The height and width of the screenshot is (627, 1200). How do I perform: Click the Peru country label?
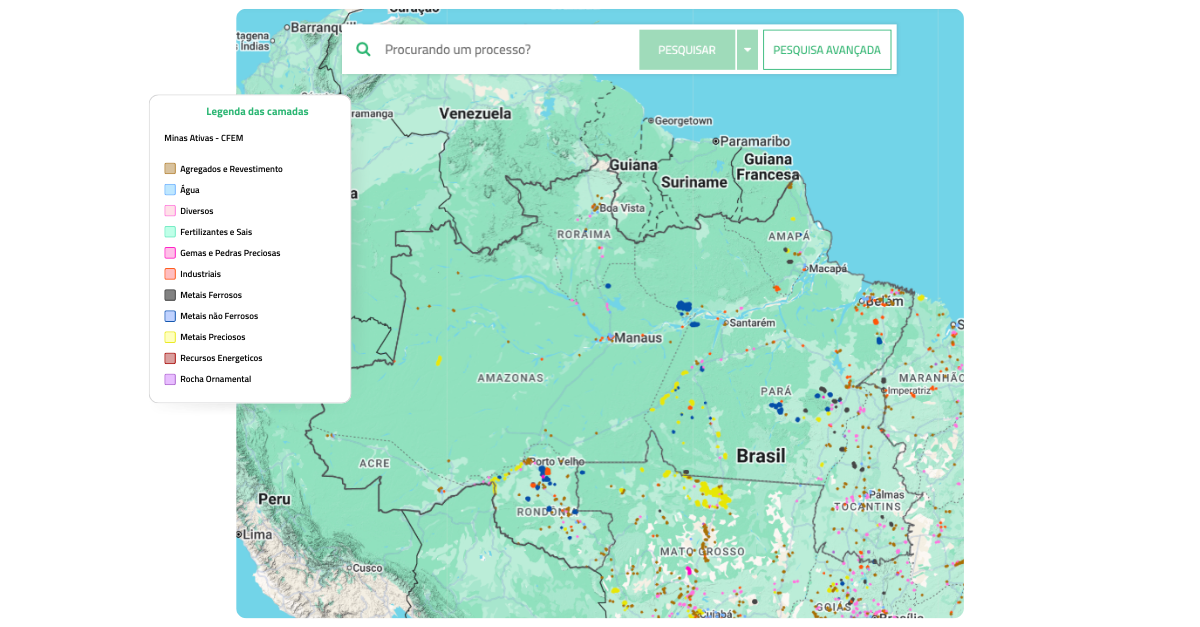[274, 498]
